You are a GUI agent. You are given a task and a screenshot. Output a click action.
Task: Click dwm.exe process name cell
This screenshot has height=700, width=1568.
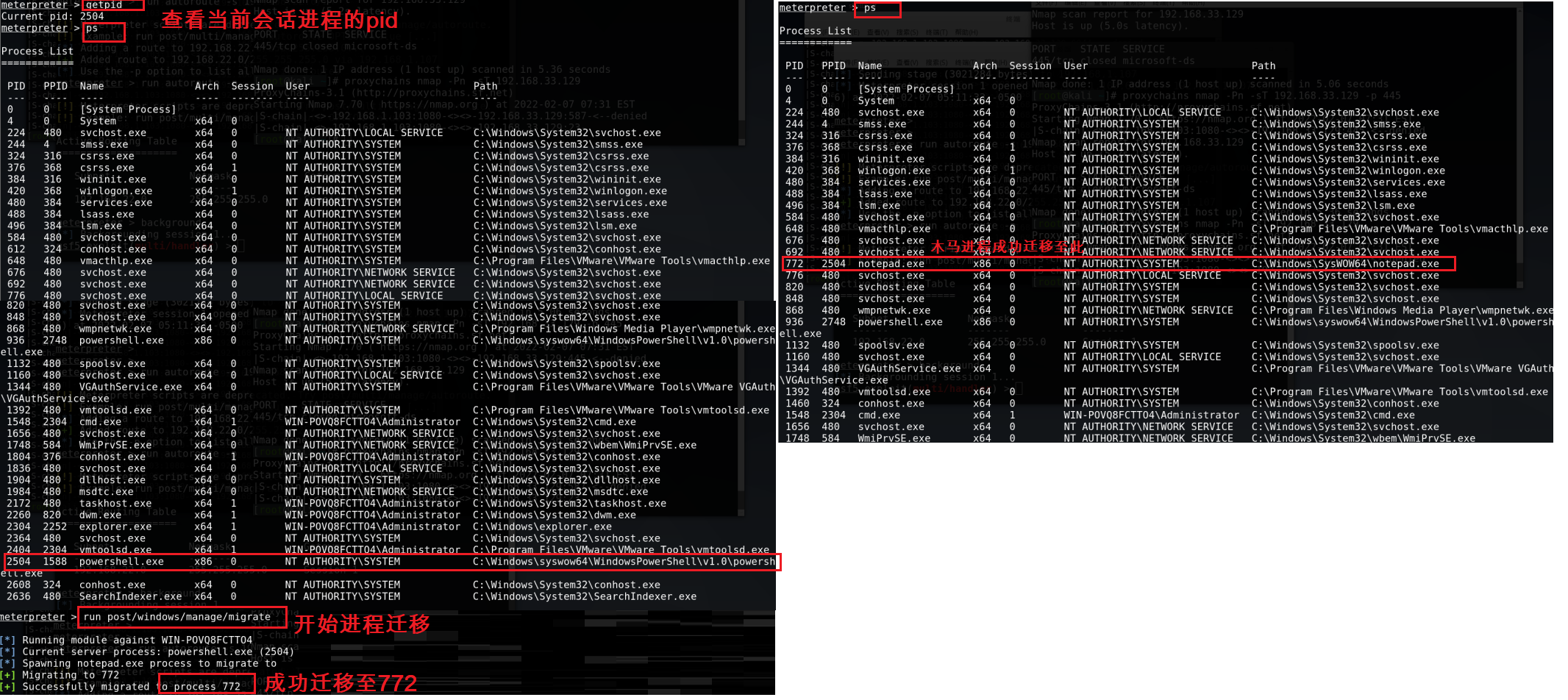click(x=101, y=515)
